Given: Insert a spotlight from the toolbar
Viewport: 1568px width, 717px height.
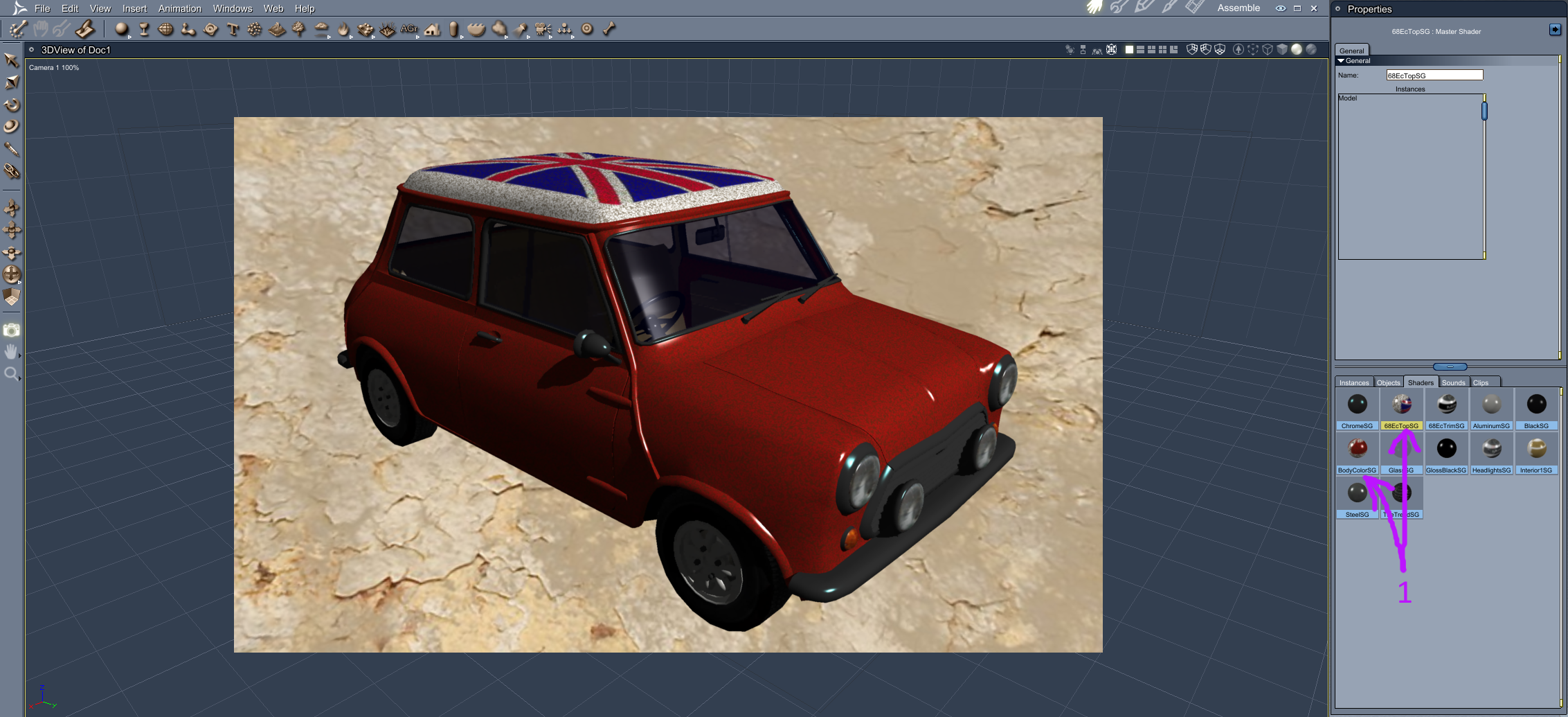Looking at the screenshot, I should (521, 29).
